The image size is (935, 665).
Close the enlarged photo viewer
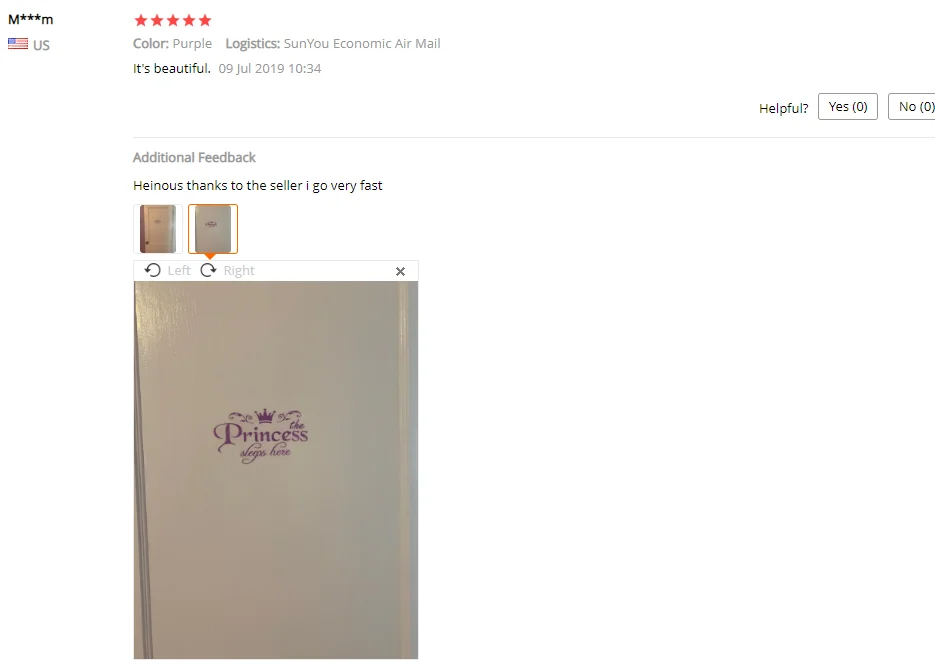click(x=400, y=271)
